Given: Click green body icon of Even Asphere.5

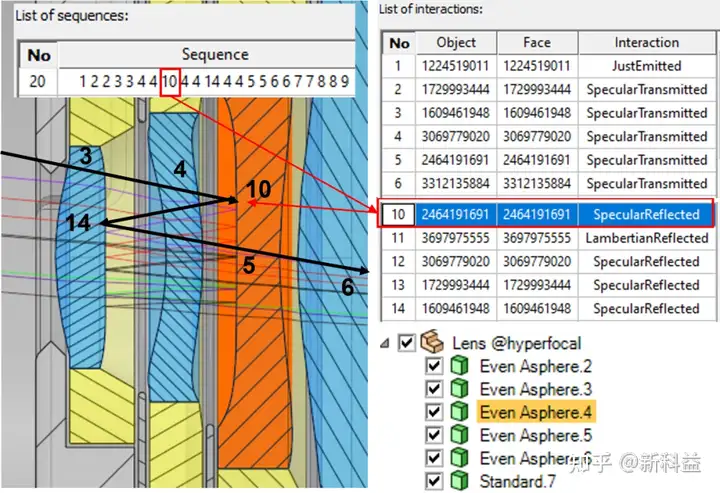Looking at the screenshot, I should pos(459,434).
